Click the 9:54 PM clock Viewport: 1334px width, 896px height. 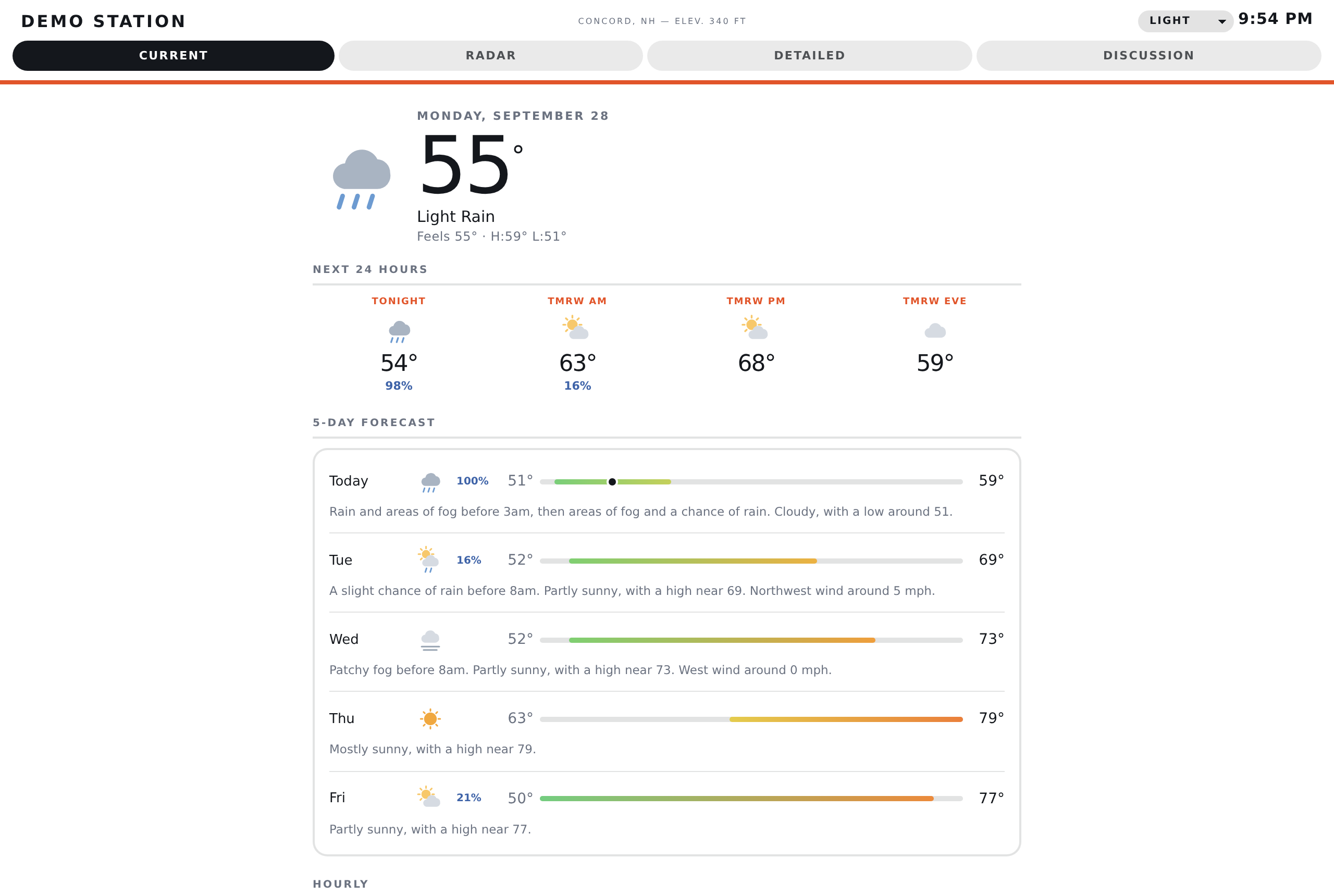1275,19
